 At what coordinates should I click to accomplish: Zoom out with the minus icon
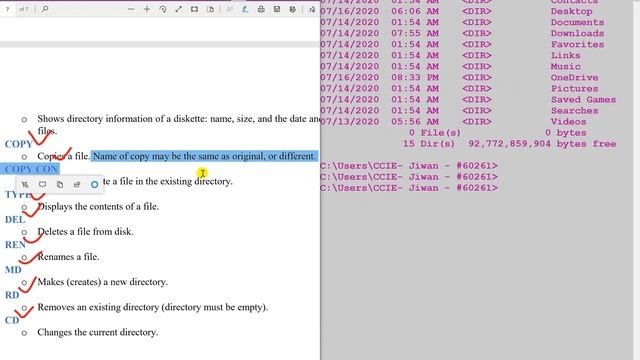pos(131,9)
